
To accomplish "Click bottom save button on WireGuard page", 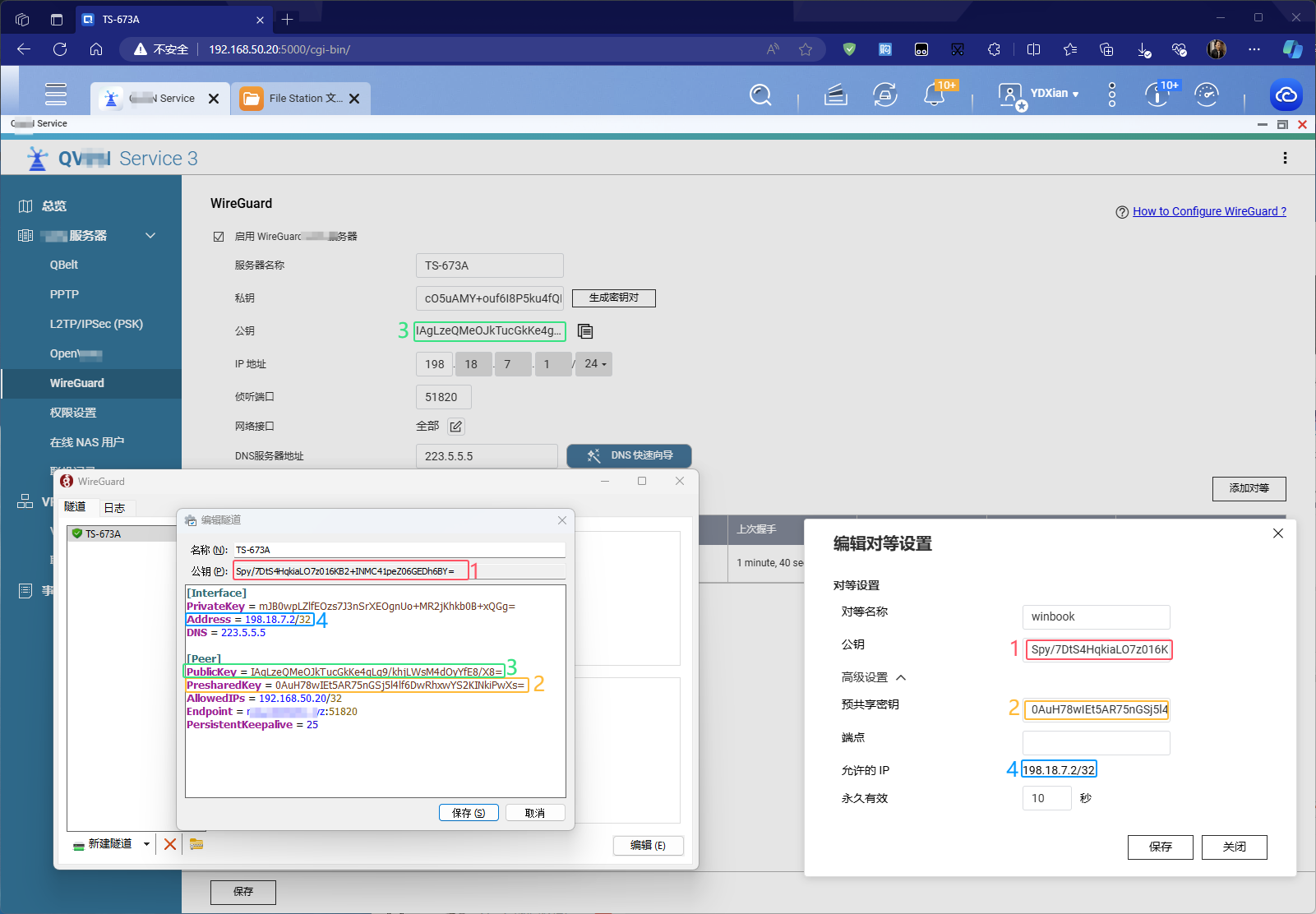I will pyautogui.click(x=243, y=892).
